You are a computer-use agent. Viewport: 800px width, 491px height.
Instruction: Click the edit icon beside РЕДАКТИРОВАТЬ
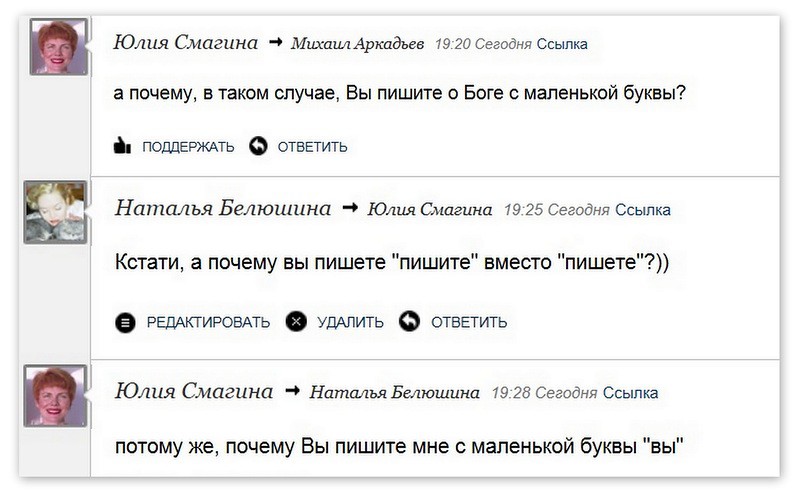pos(125,322)
